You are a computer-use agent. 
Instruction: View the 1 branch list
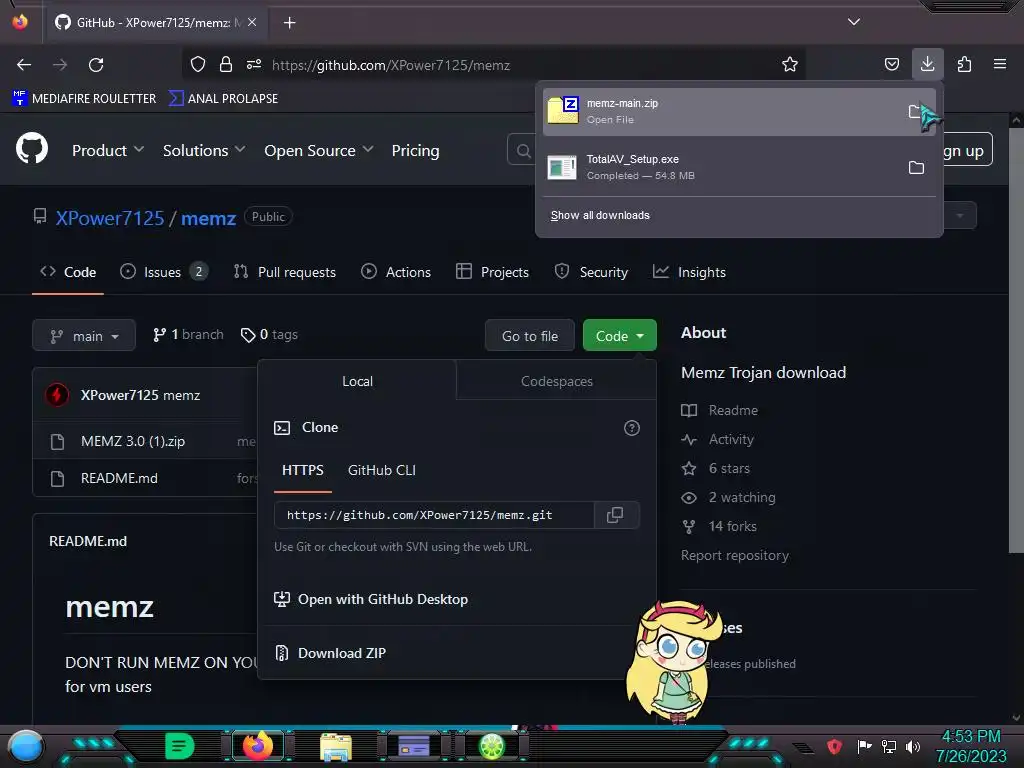188,334
